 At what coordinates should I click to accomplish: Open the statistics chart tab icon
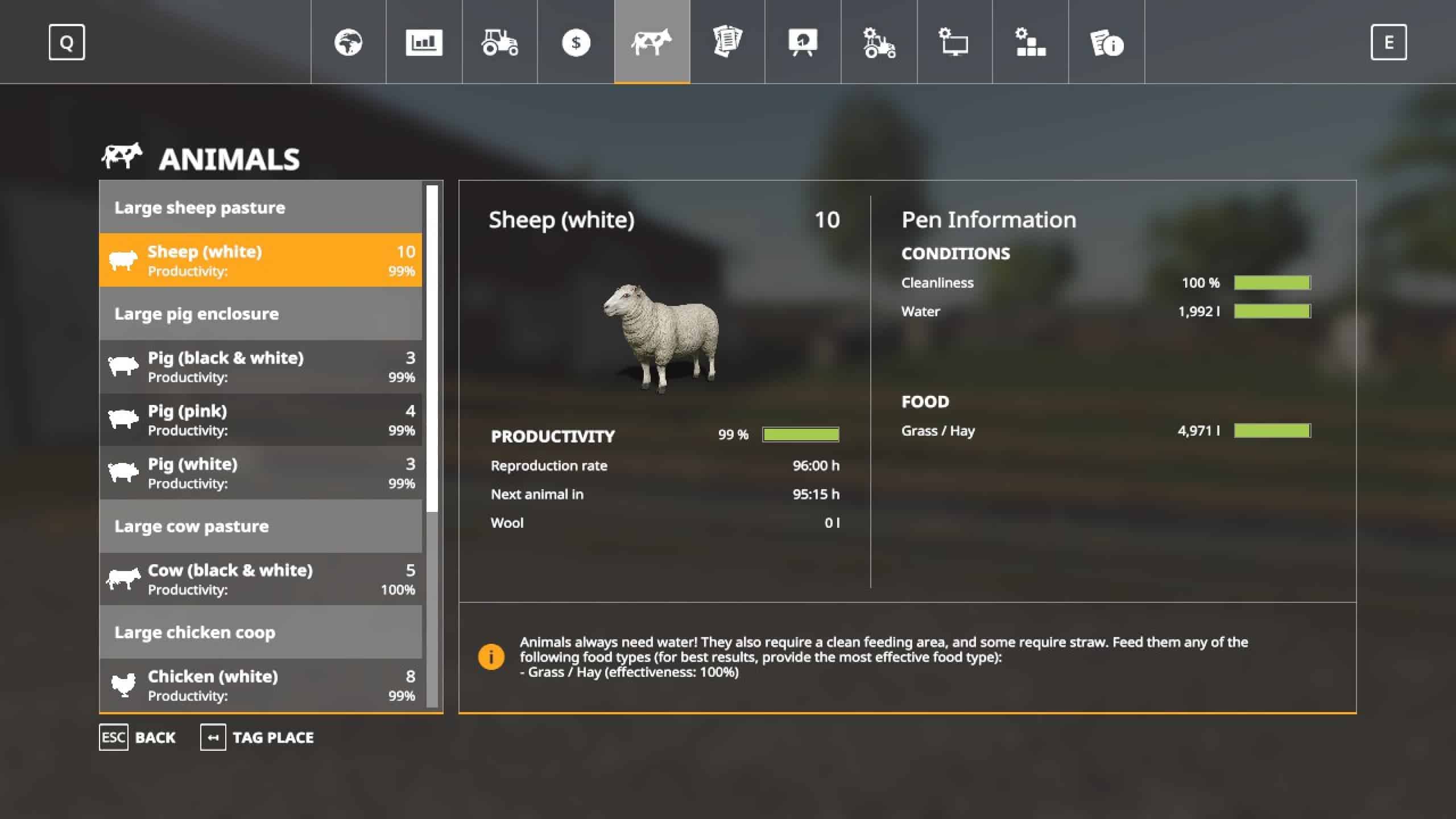(424, 43)
